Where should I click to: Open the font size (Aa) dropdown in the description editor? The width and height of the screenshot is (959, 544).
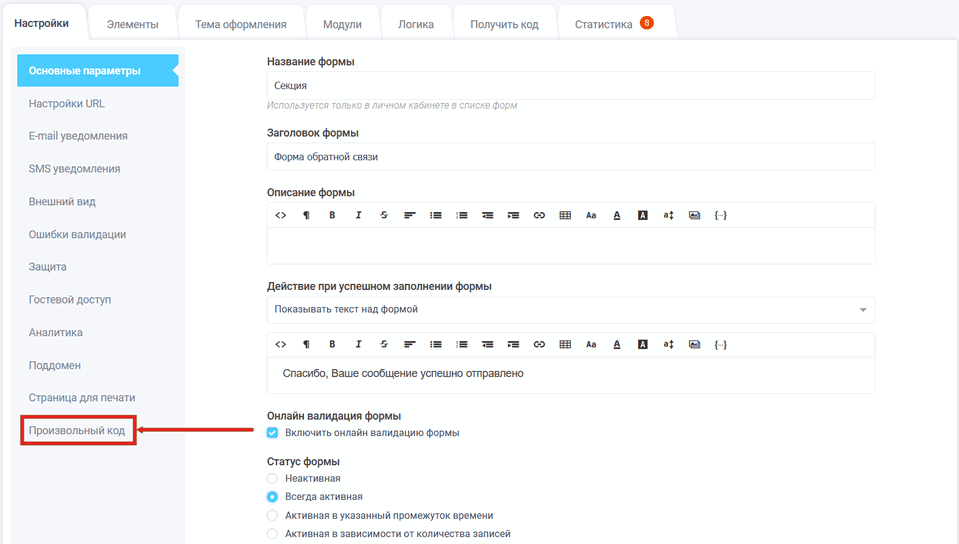591,216
